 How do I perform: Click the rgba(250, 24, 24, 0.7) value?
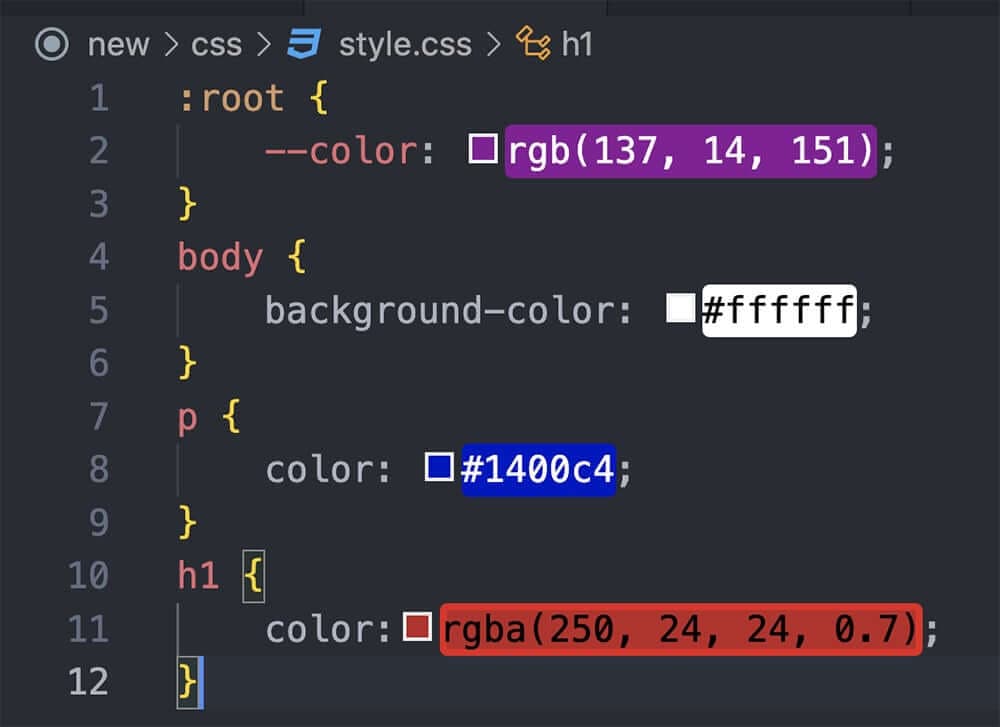pos(680,629)
